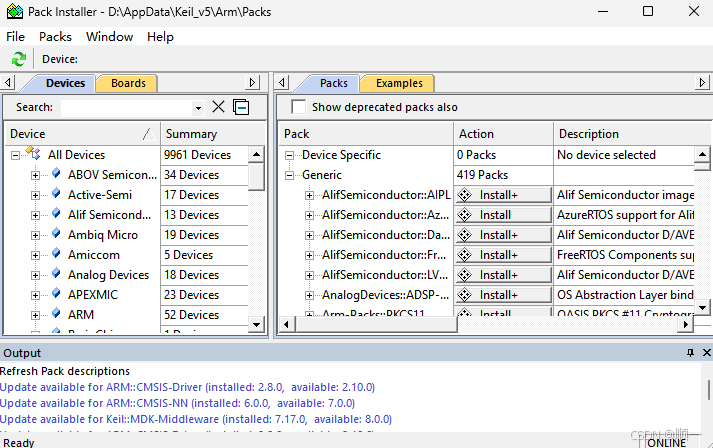Viewport: 713px width, 448px height.
Task: Collapse the Device Specific packs group
Action: [x=289, y=155]
